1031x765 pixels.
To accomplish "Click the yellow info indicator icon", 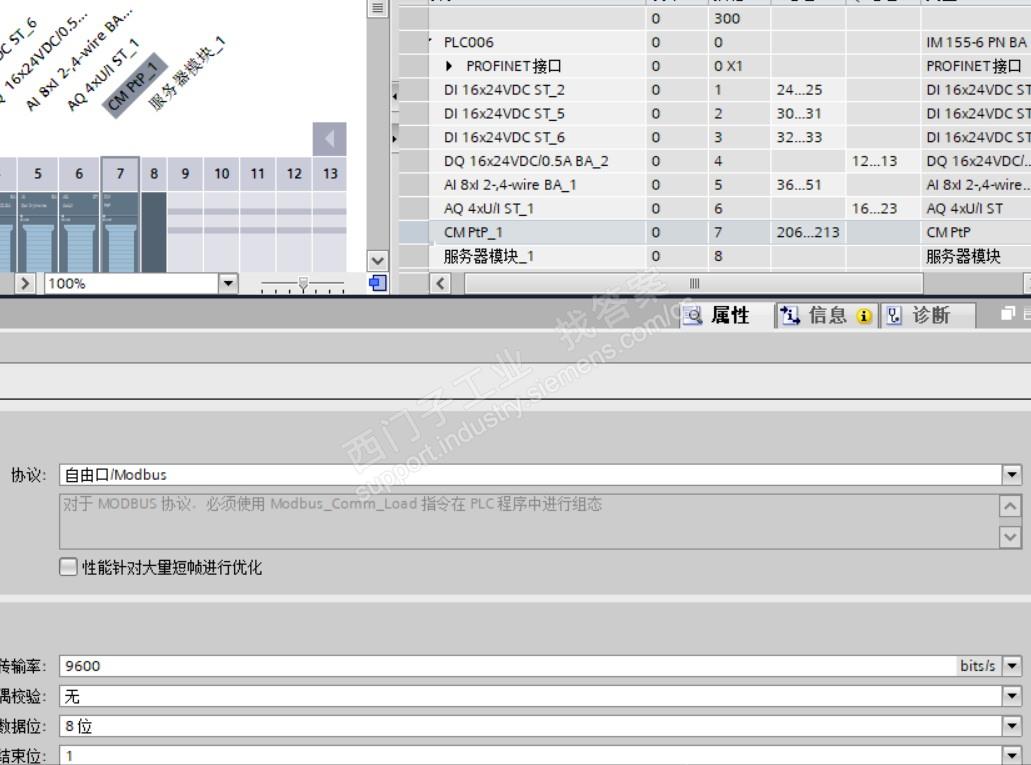I will [864, 316].
